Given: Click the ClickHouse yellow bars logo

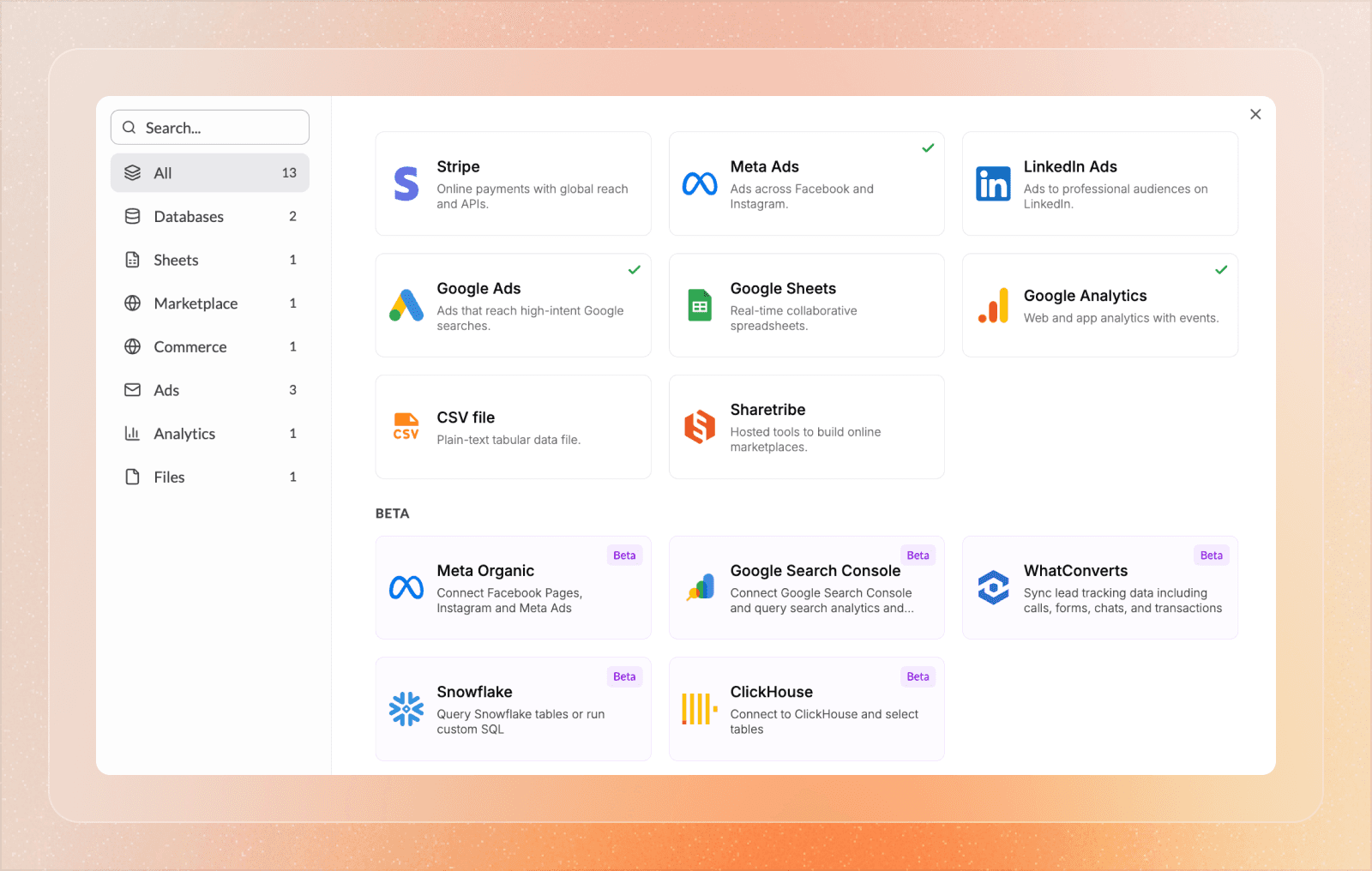Looking at the screenshot, I should [700, 709].
